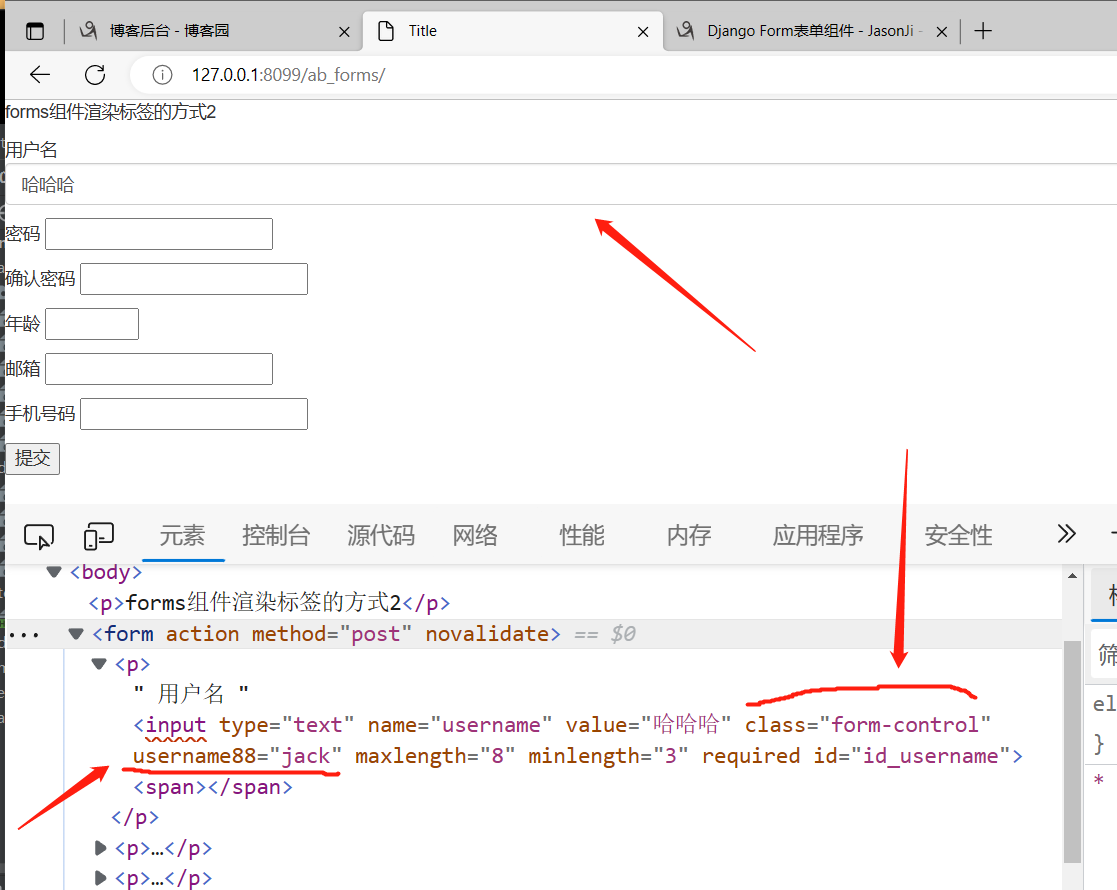
Task: Click the closing </p> tag line
Action: tap(135, 817)
